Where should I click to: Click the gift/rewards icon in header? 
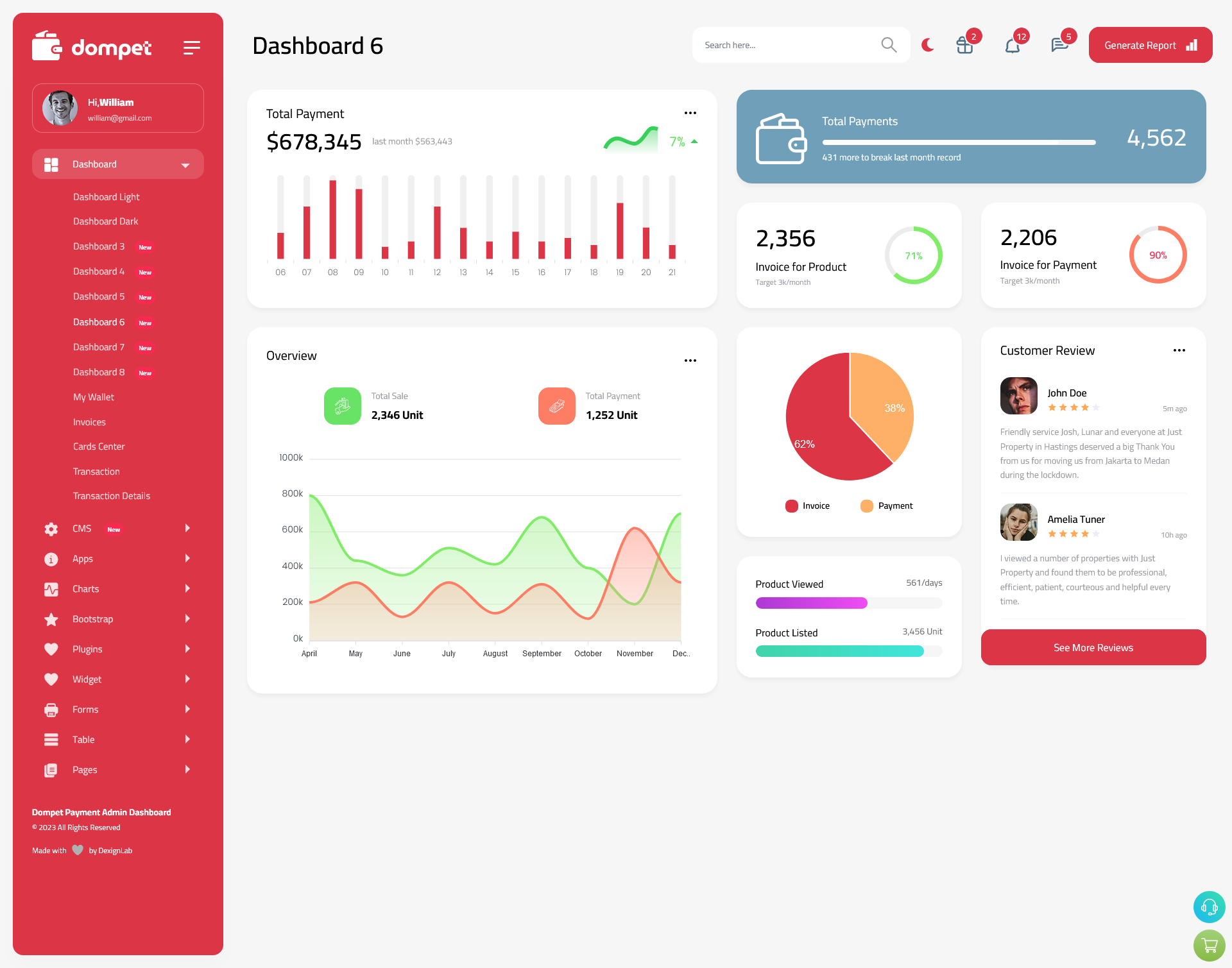pos(964,44)
